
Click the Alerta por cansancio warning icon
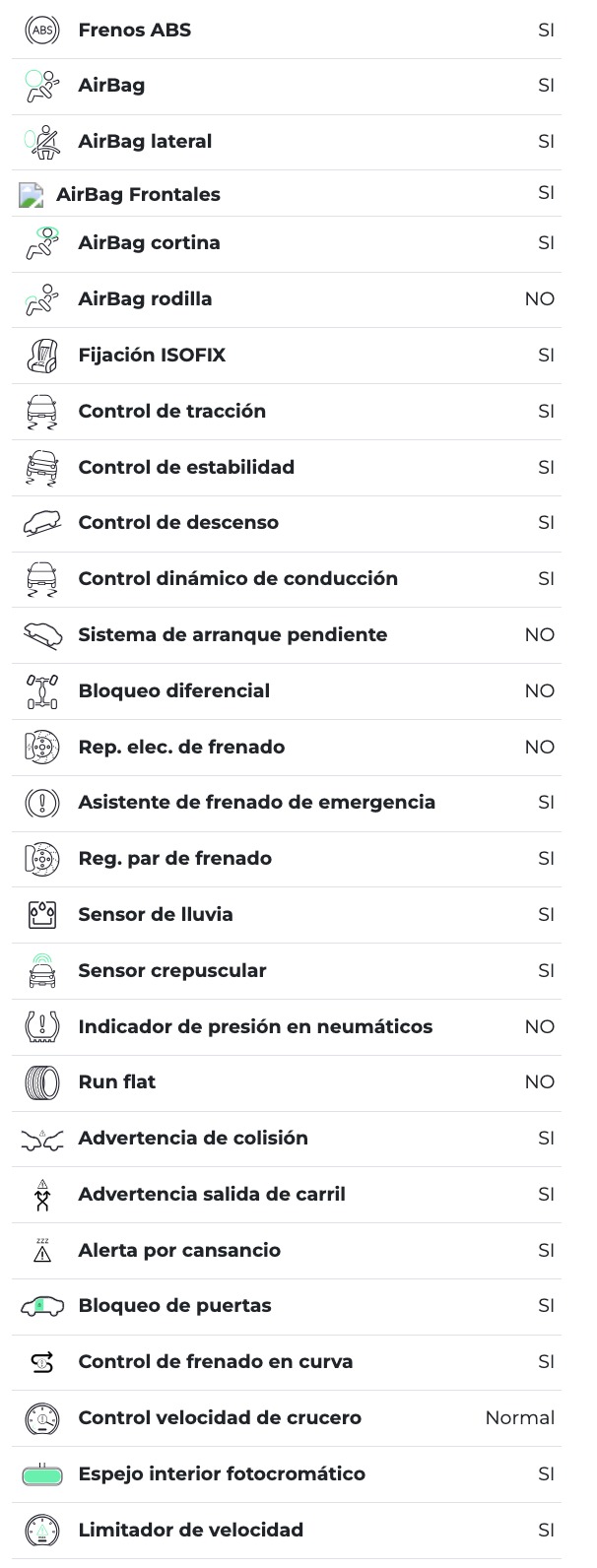41,1251
